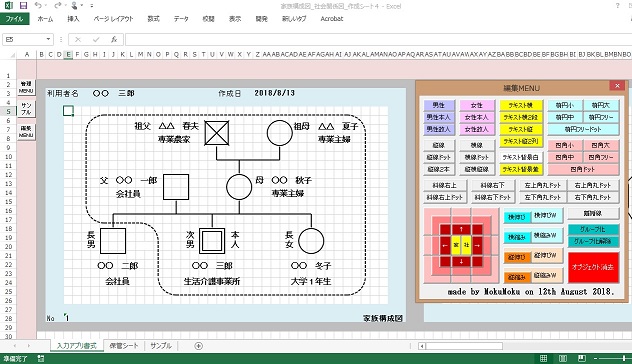
Task: Click the macro record icon in status bar
Action: (x=41, y=358)
